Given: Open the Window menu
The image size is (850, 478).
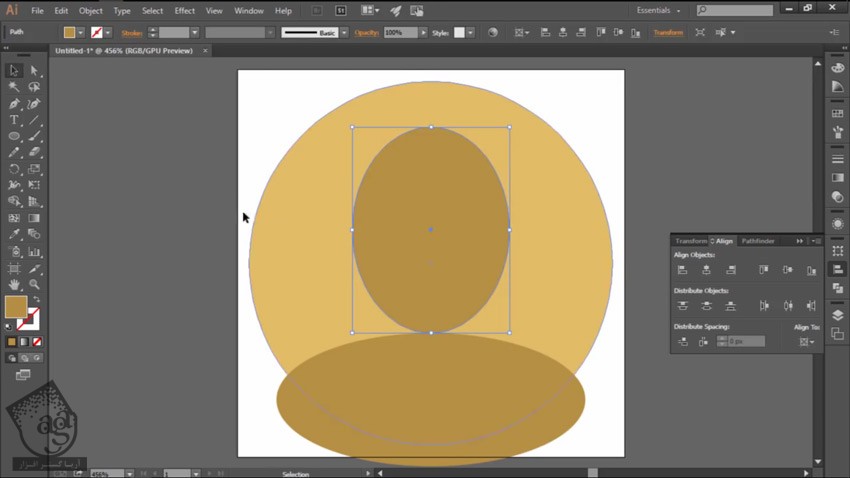Looking at the screenshot, I should coord(249,10).
